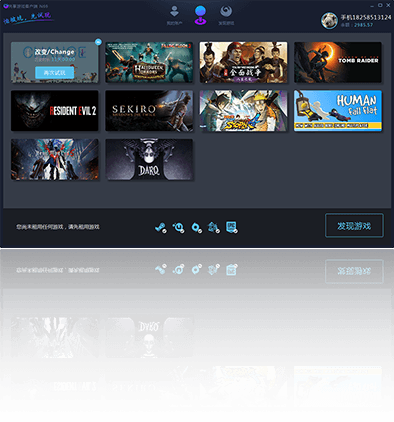Click the small badge on Change game card
Screen dimensions: 394x422
pos(98,42)
